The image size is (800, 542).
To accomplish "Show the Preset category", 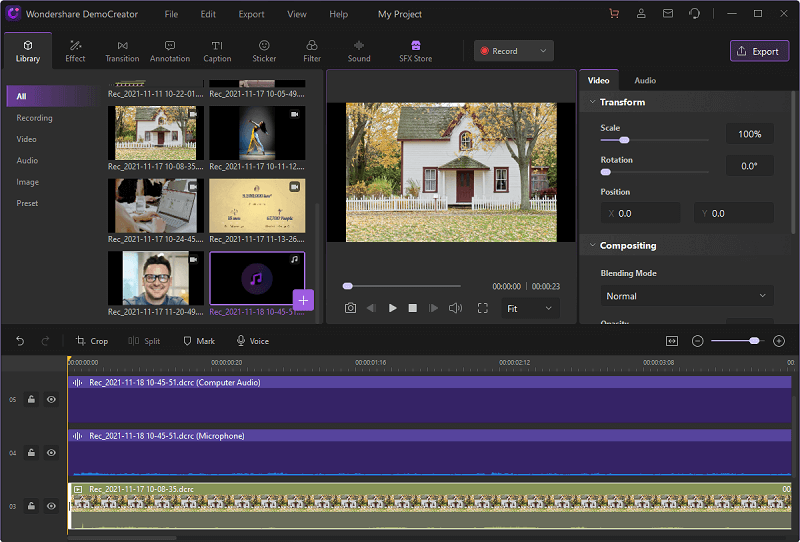I will pos(27,204).
